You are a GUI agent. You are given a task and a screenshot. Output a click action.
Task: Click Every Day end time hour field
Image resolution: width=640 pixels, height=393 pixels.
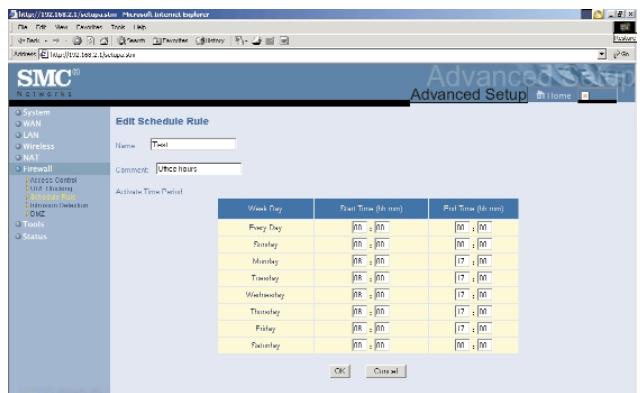click(x=462, y=227)
